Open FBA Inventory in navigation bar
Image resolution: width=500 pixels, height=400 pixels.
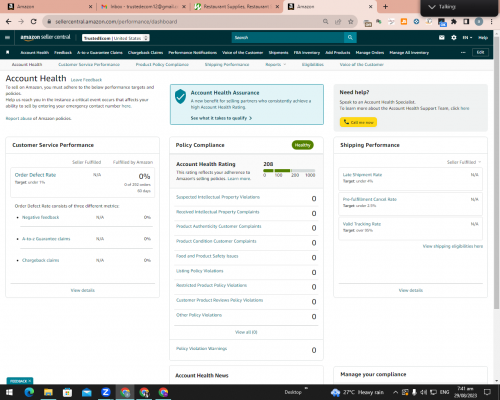pos(307,52)
